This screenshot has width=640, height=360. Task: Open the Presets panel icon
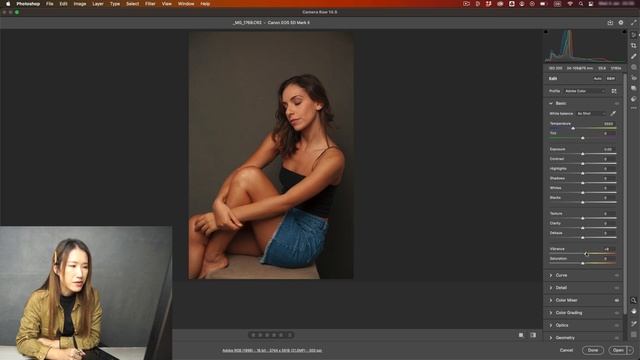(633, 99)
